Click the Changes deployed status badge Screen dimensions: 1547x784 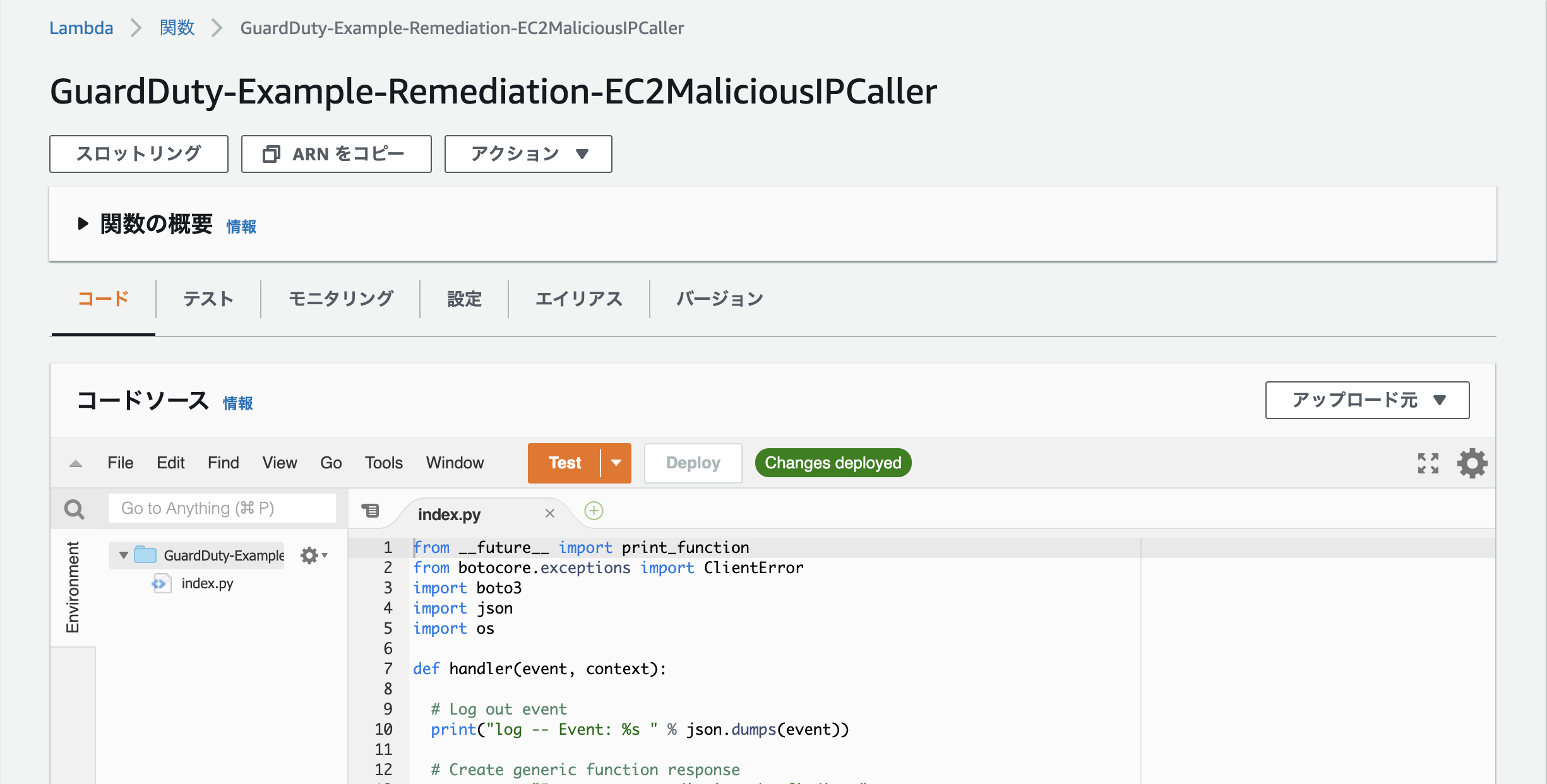coord(833,463)
